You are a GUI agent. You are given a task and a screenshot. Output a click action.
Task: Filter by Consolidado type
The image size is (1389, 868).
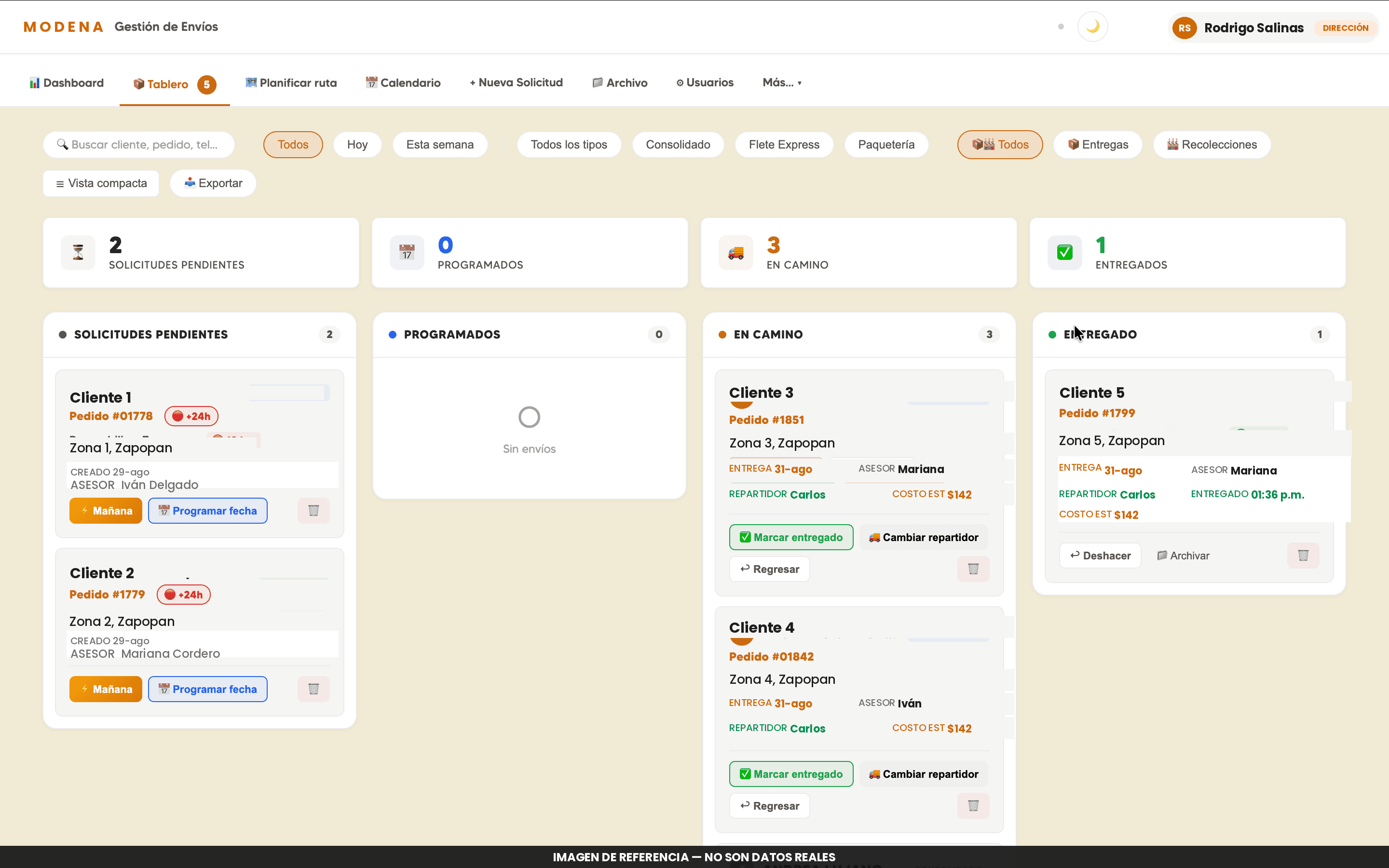678,145
